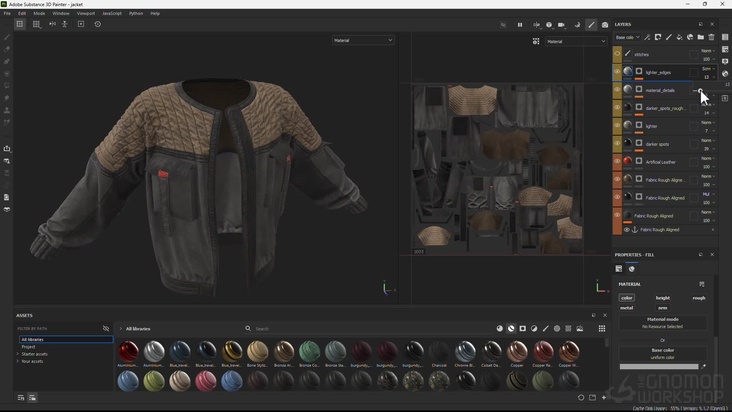The height and width of the screenshot is (412, 732).
Task: Click the Painting mode brush icon at top right
Action: click(591, 25)
